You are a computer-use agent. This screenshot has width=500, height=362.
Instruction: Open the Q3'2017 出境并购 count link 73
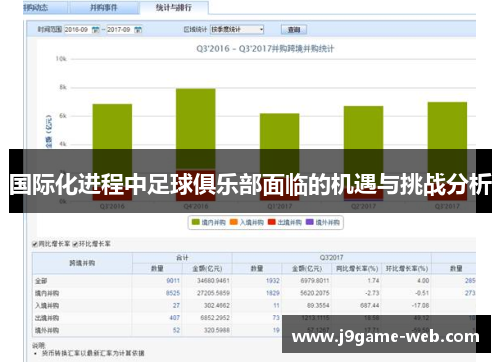(x=276, y=318)
